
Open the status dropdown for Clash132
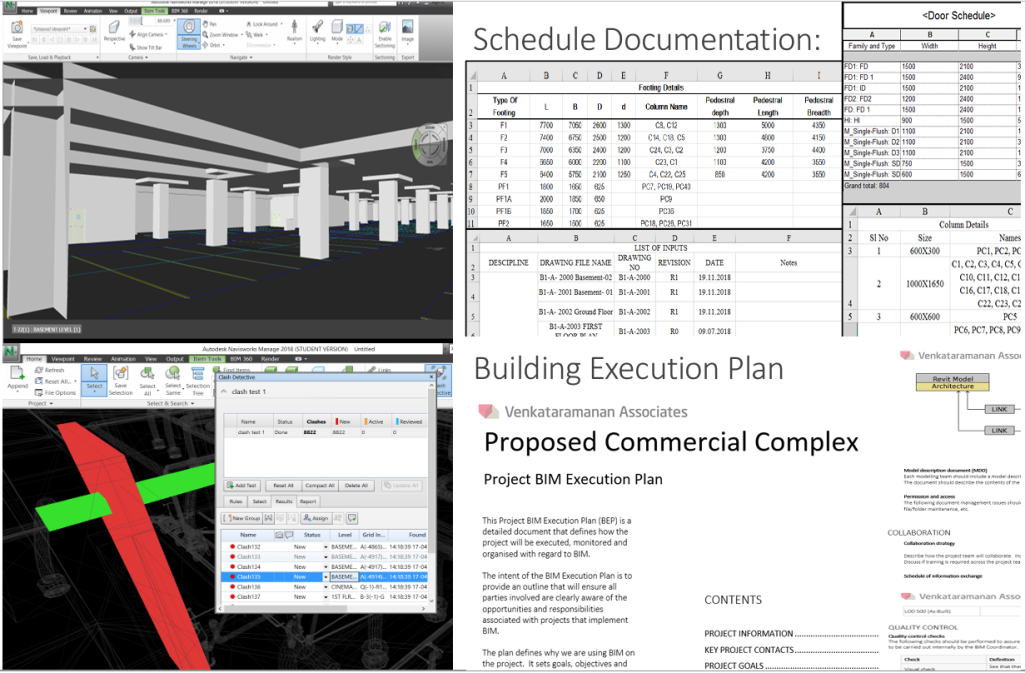point(325,547)
